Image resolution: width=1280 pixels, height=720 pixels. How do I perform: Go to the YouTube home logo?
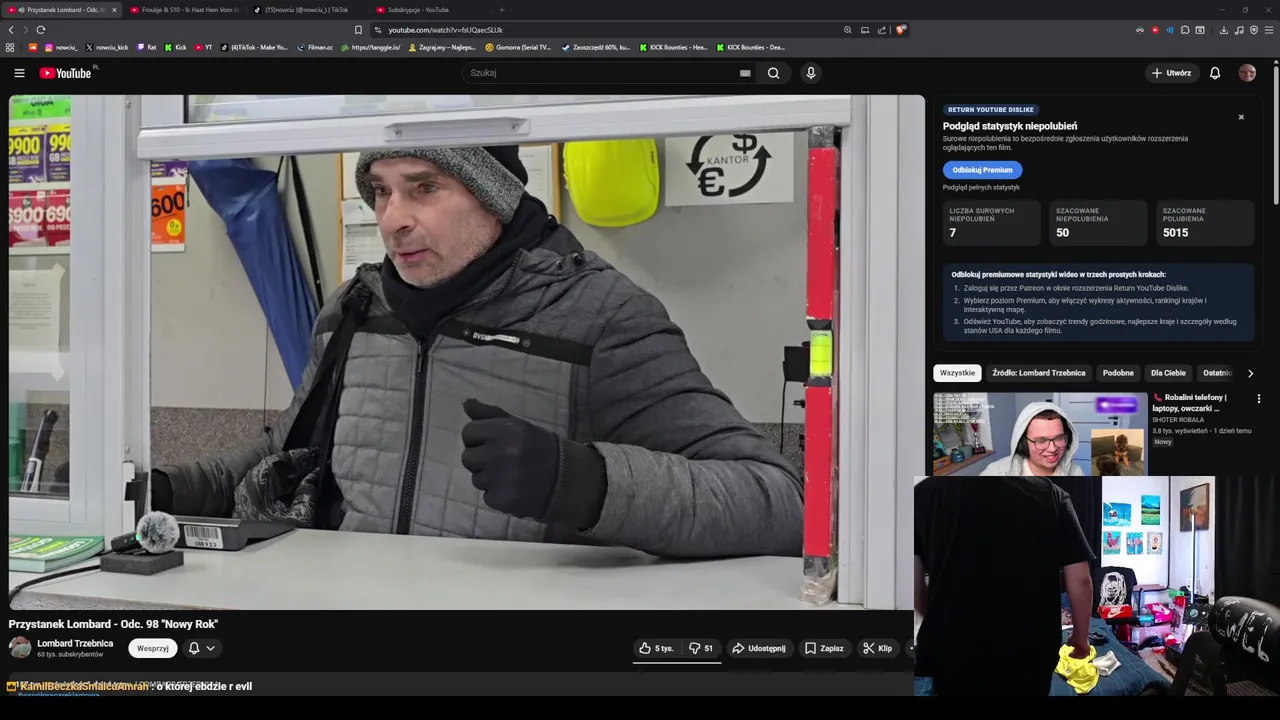66,73
